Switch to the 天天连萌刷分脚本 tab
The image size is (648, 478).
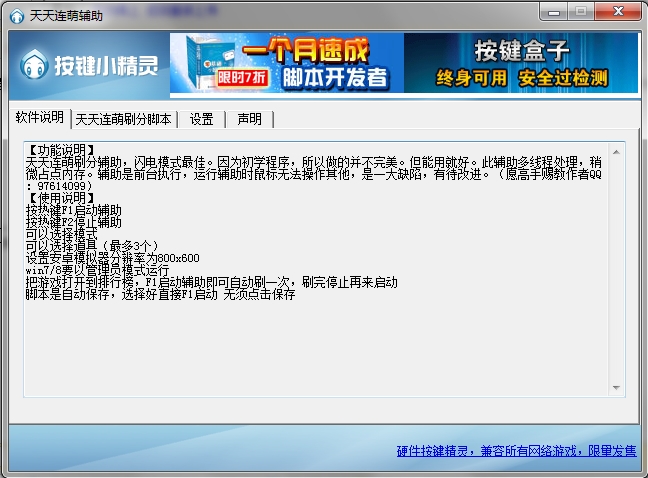pos(123,120)
